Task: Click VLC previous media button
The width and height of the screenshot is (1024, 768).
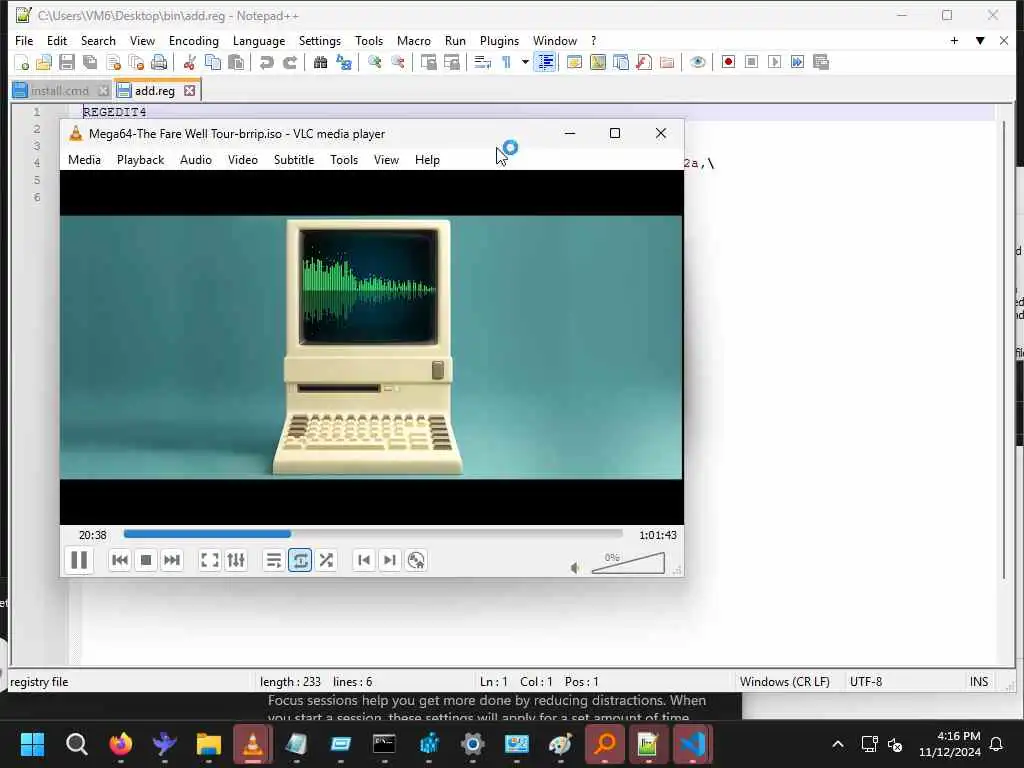Action: (x=120, y=560)
